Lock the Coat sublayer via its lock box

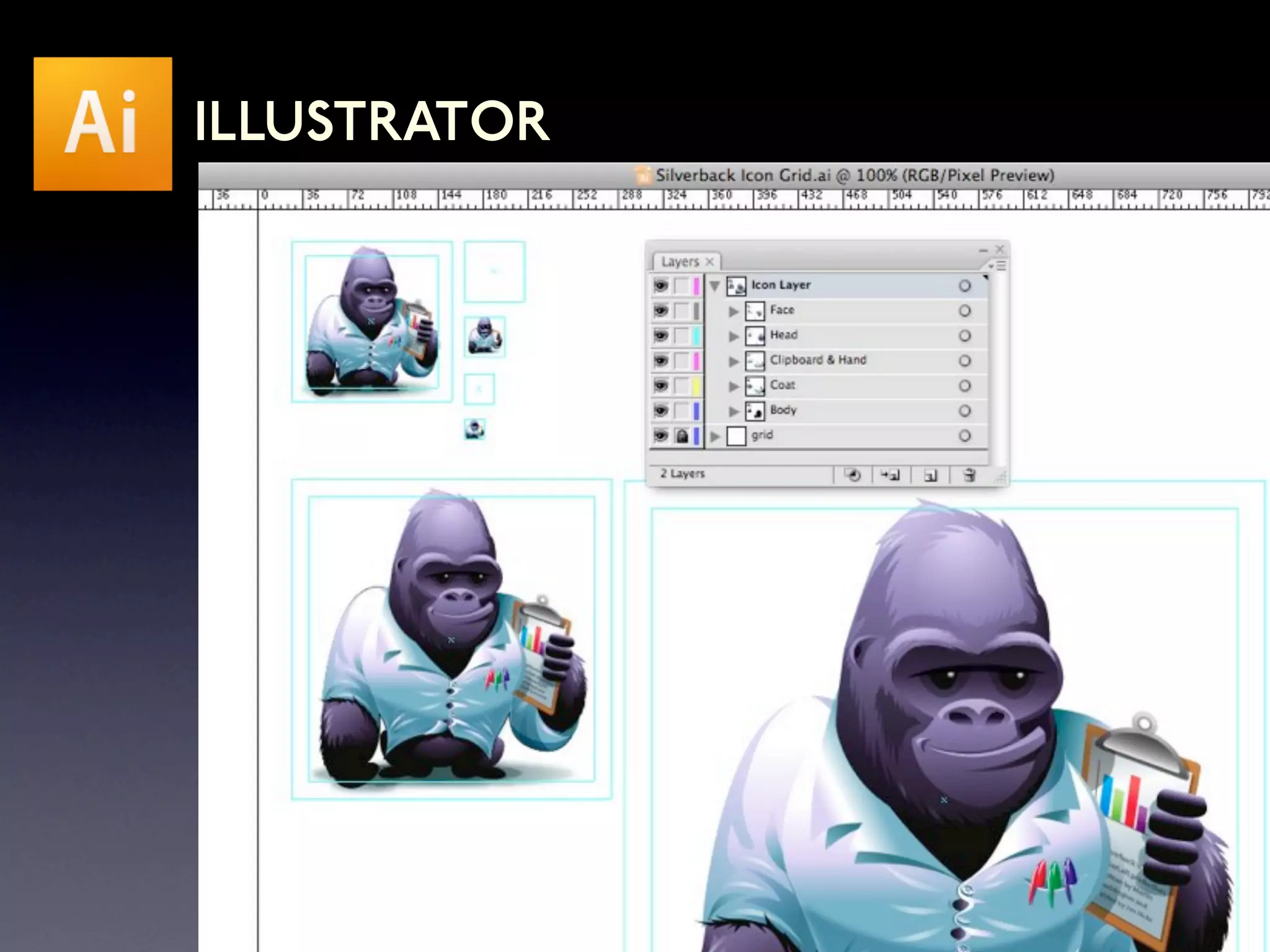point(682,386)
